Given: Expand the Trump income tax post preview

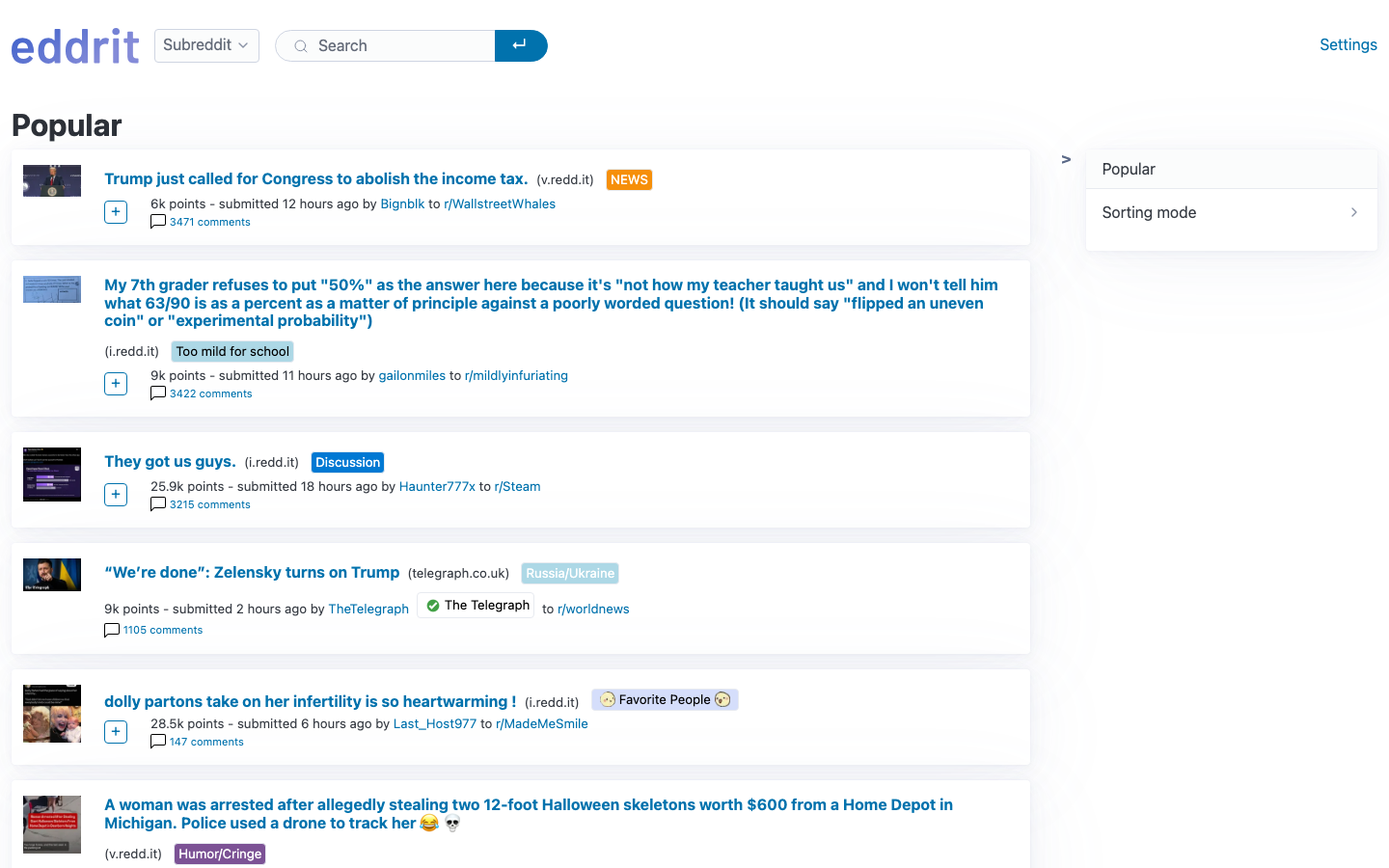Looking at the screenshot, I should point(116,212).
